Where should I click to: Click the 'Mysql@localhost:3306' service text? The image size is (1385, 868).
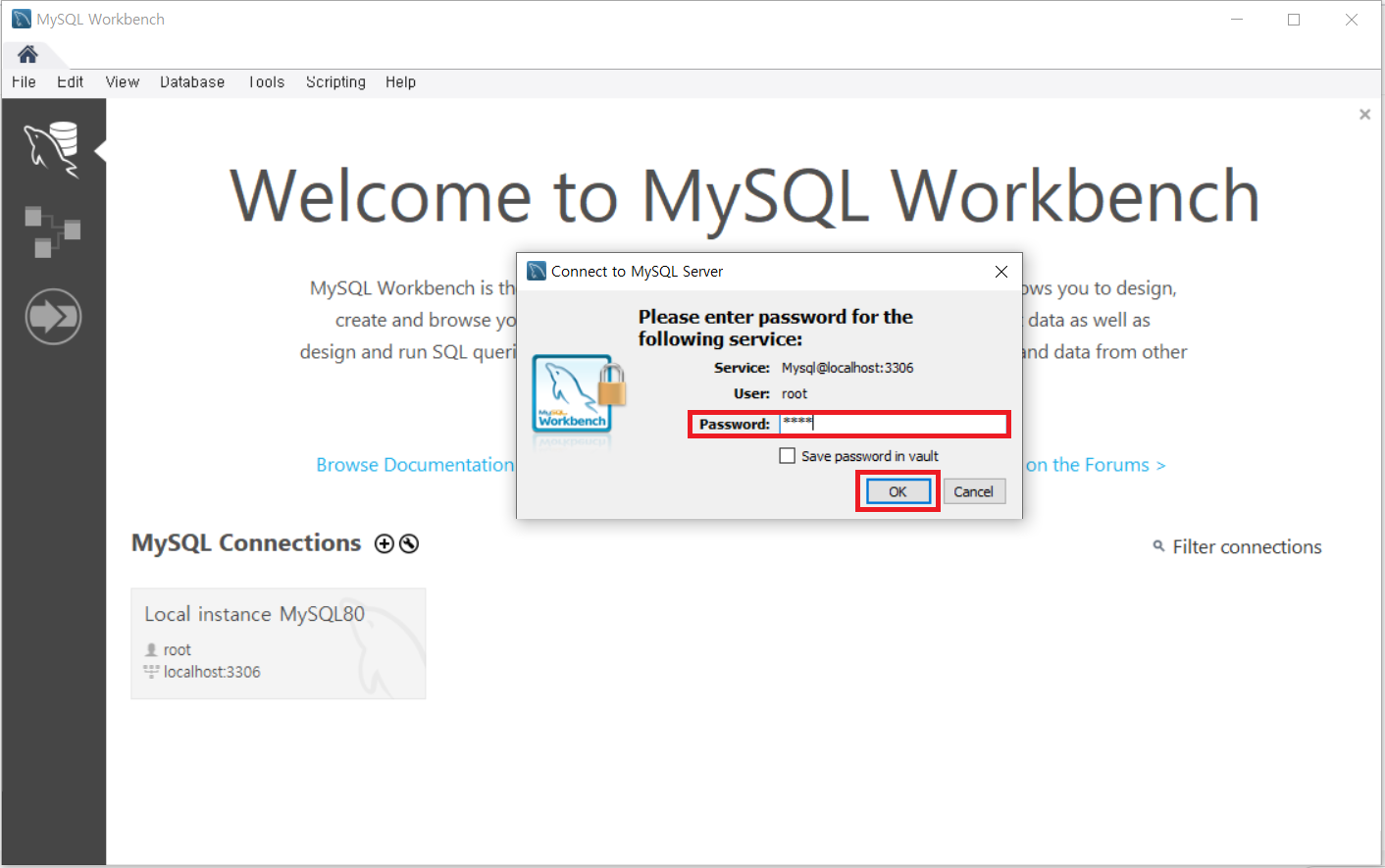[x=847, y=368]
